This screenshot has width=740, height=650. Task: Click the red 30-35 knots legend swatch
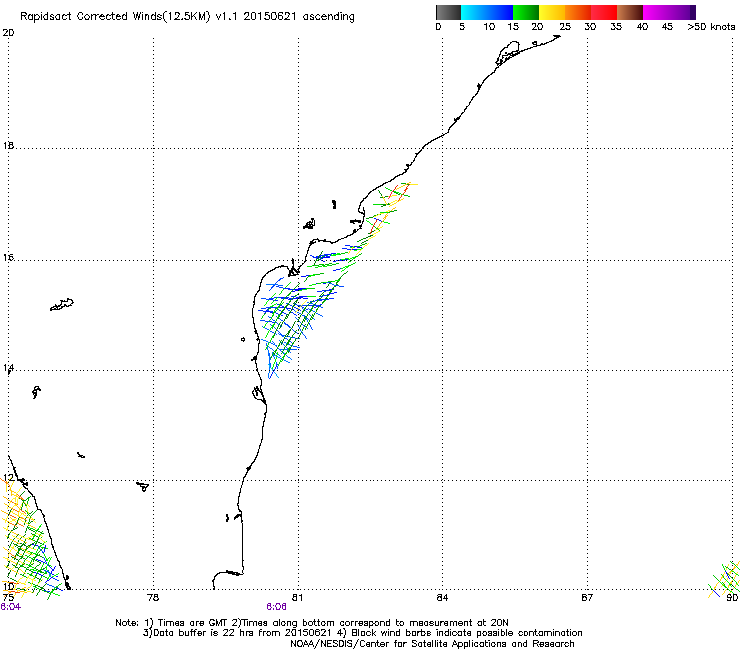tap(604, 12)
